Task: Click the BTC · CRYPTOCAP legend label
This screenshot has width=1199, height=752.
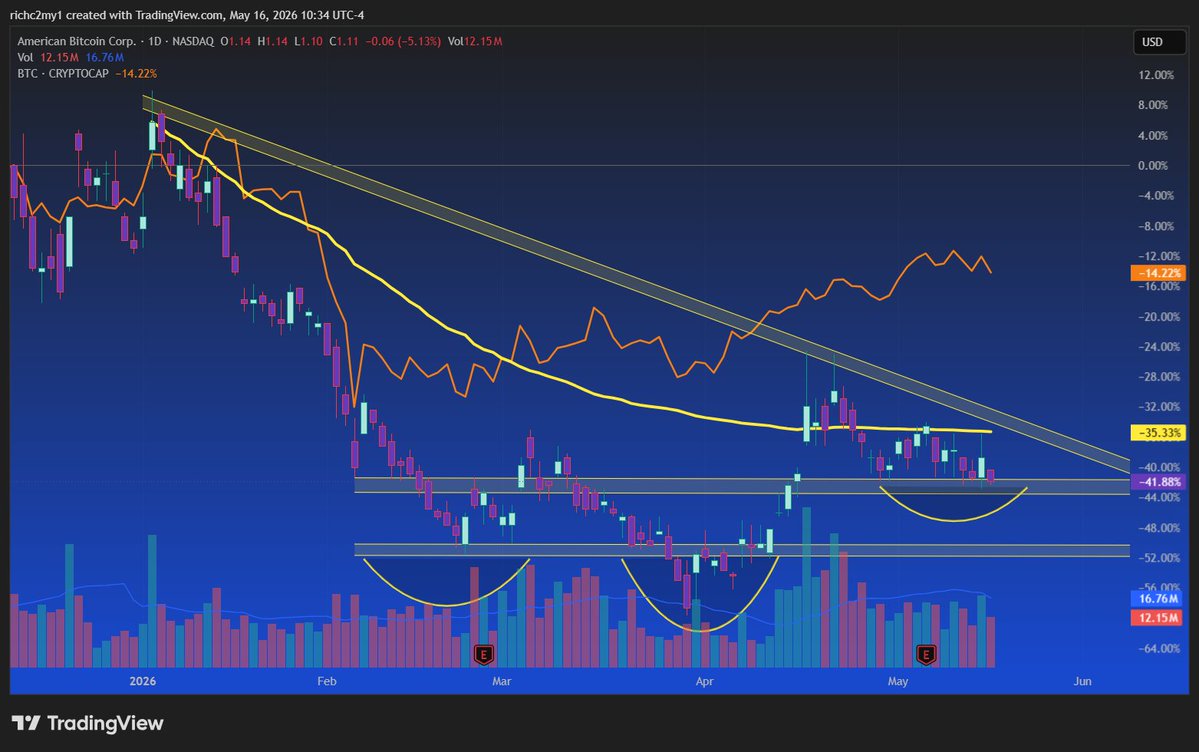Action: (63, 73)
